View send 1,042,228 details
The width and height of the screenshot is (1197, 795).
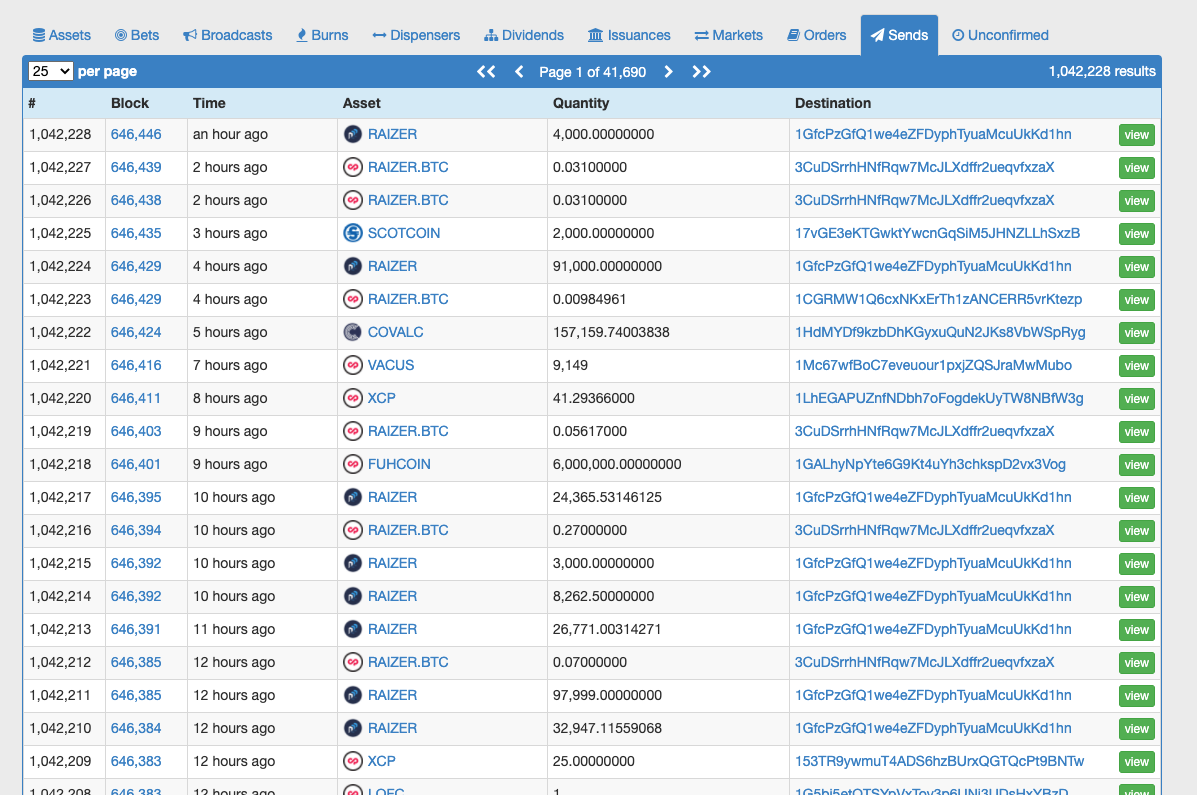pyautogui.click(x=1136, y=135)
